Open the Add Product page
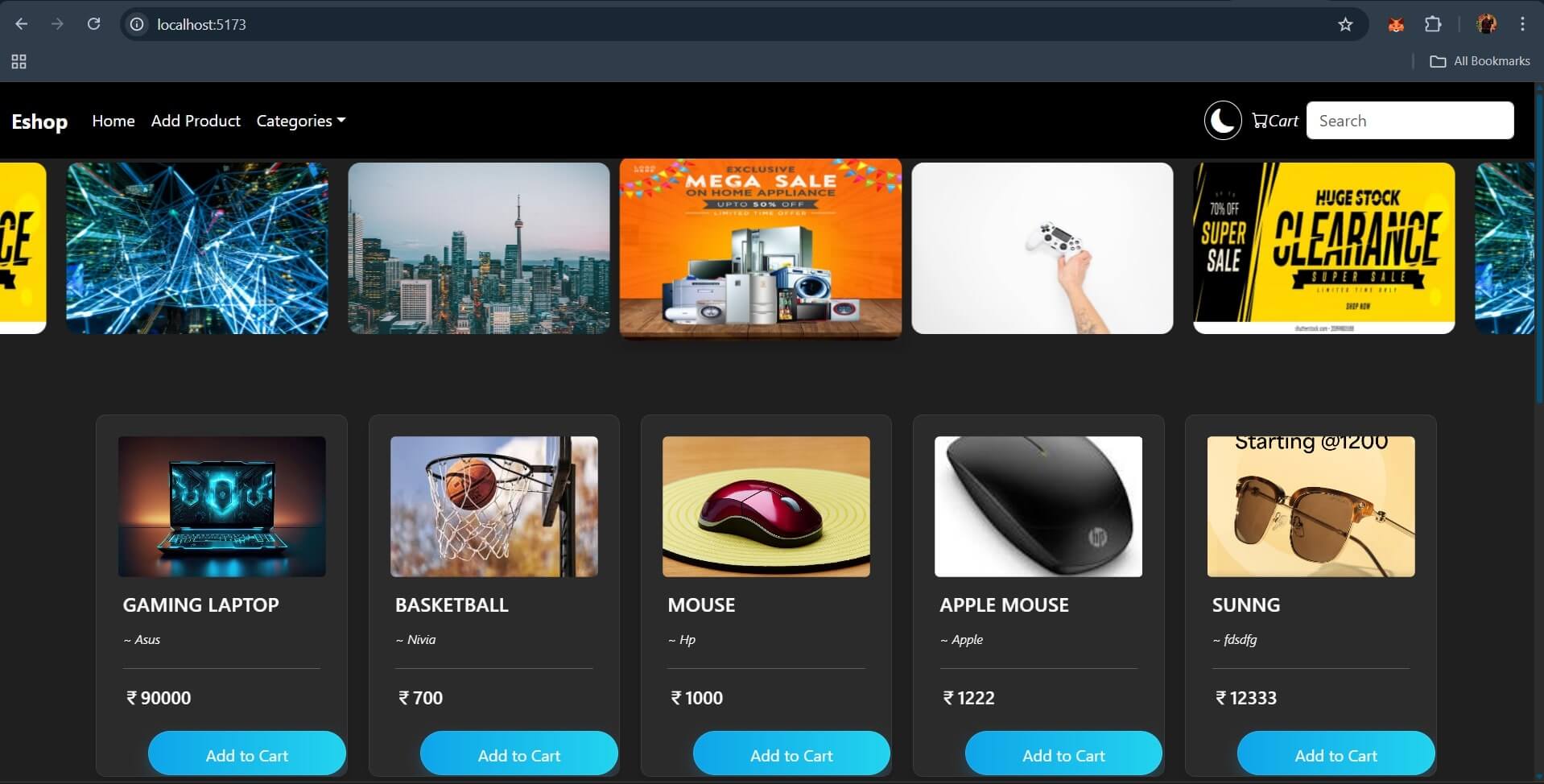Viewport: 1544px width, 784px height. (x=196, y=121)
